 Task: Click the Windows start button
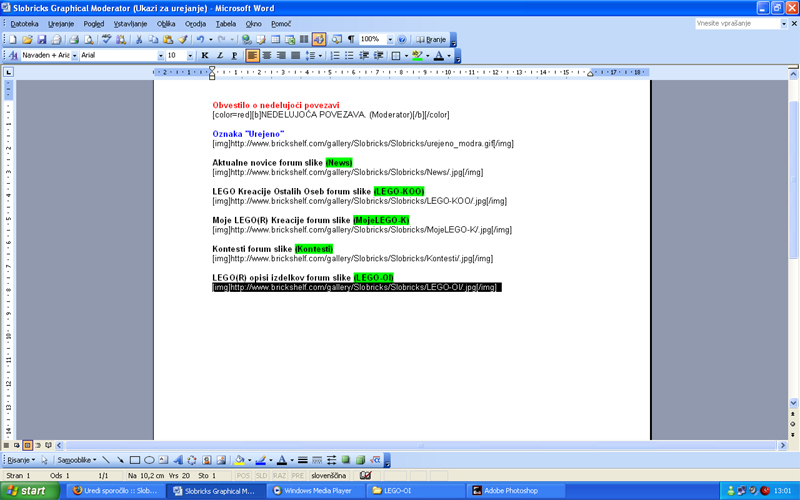click(30, 490)
